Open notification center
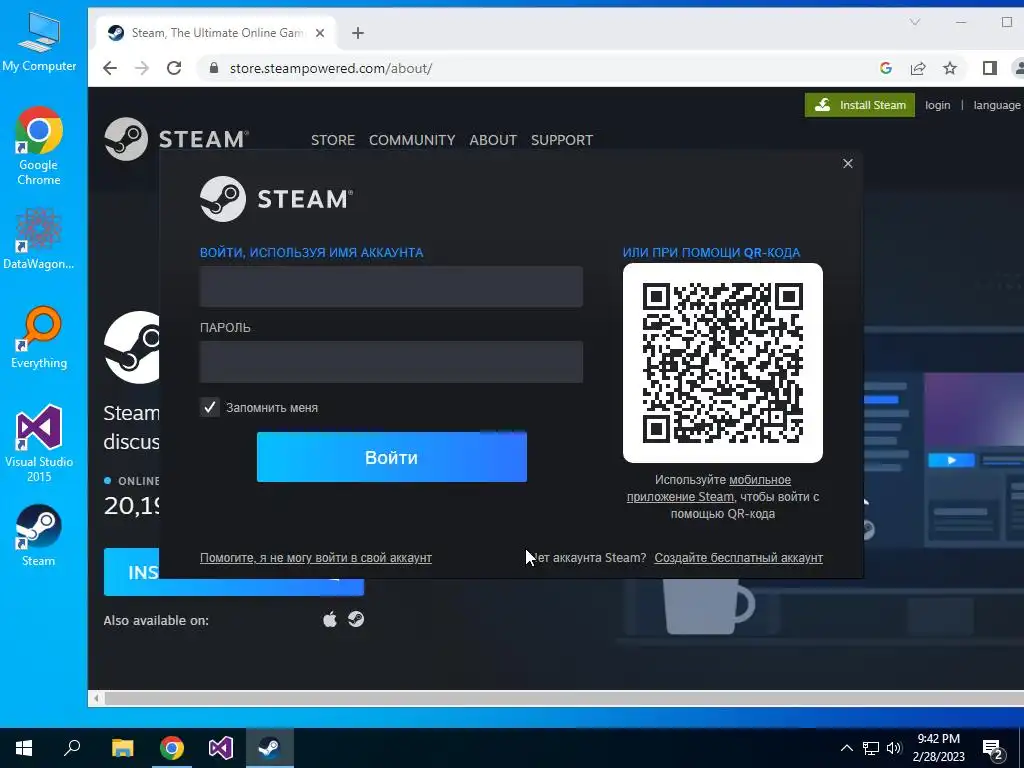 [993, 749]
